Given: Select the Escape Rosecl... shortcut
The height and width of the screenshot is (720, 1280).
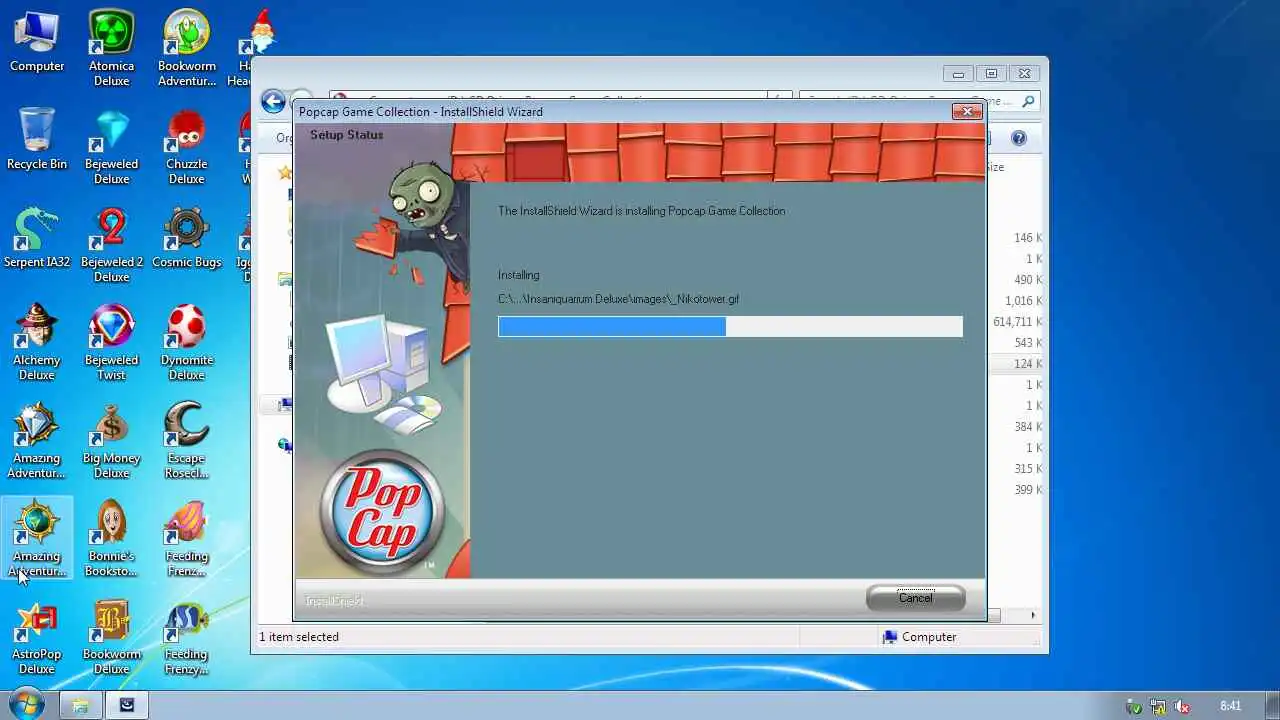Looking at the screenshot, I should pos(187,441).
